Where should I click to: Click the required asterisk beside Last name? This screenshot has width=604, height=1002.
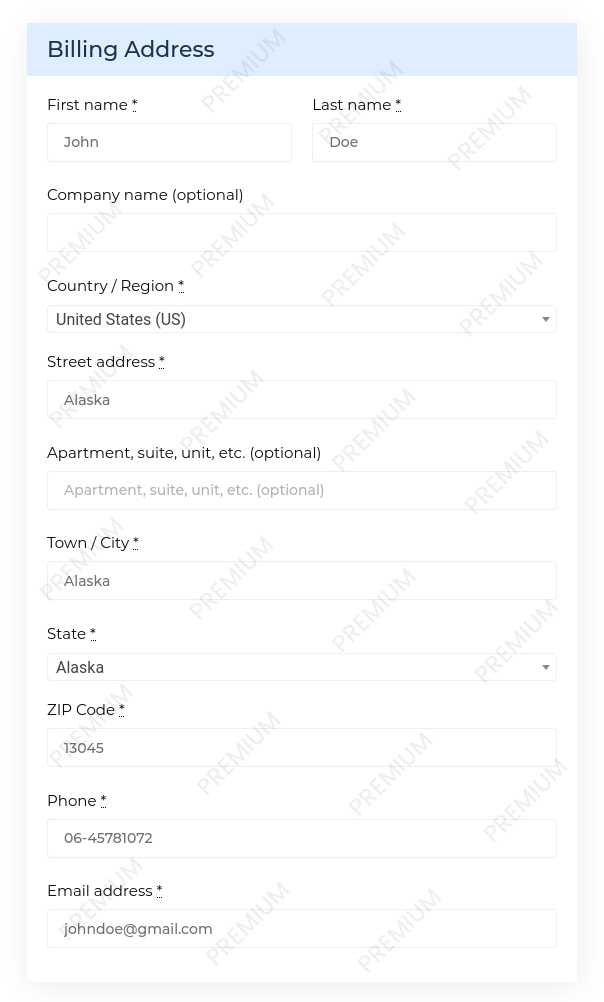[398, 104]
